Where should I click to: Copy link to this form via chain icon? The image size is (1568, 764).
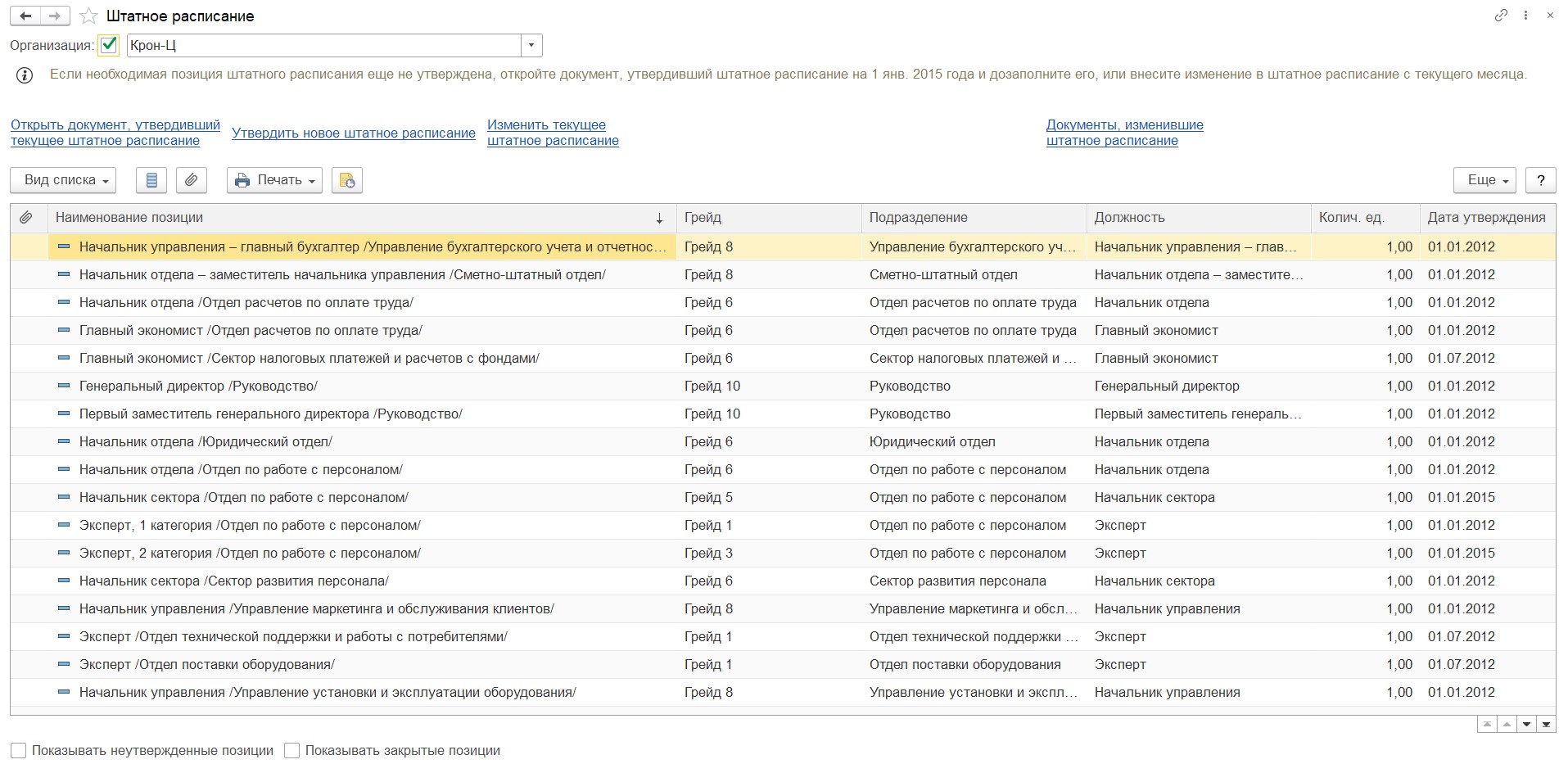point(1501,16)
